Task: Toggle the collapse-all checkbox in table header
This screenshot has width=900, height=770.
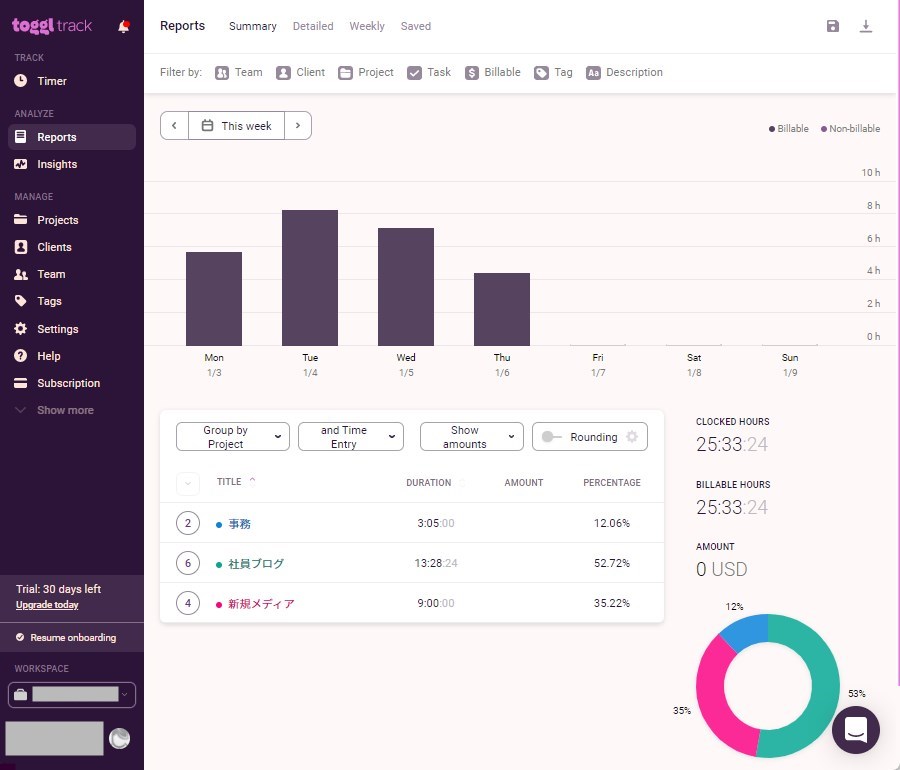Action: 188,483
